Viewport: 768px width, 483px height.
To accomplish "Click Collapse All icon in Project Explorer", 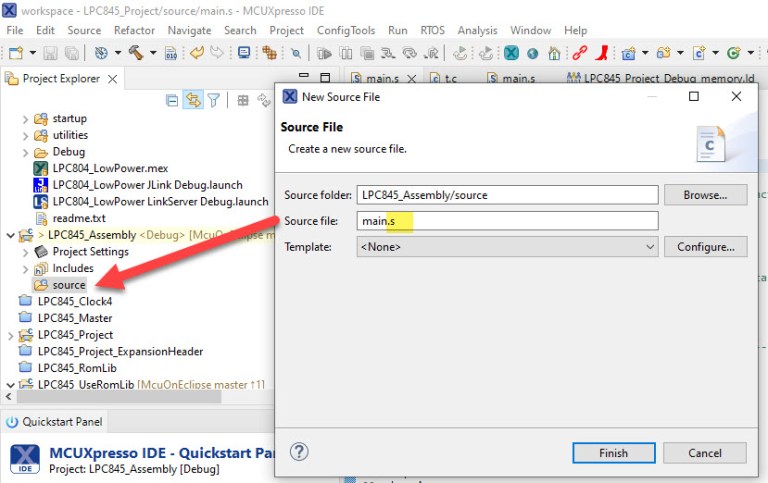I will [173, 100].
